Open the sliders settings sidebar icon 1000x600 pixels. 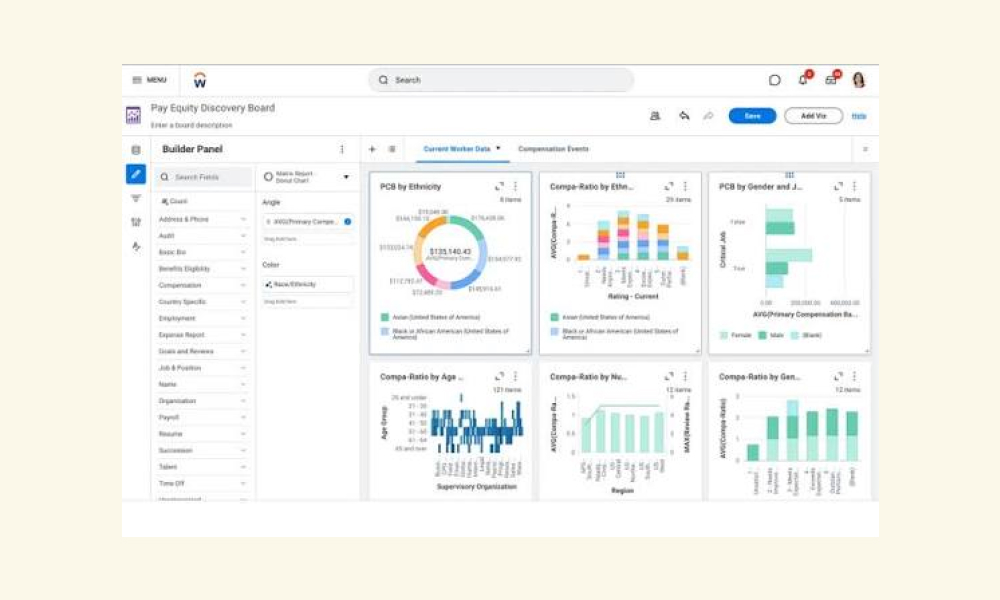(136, 222)
